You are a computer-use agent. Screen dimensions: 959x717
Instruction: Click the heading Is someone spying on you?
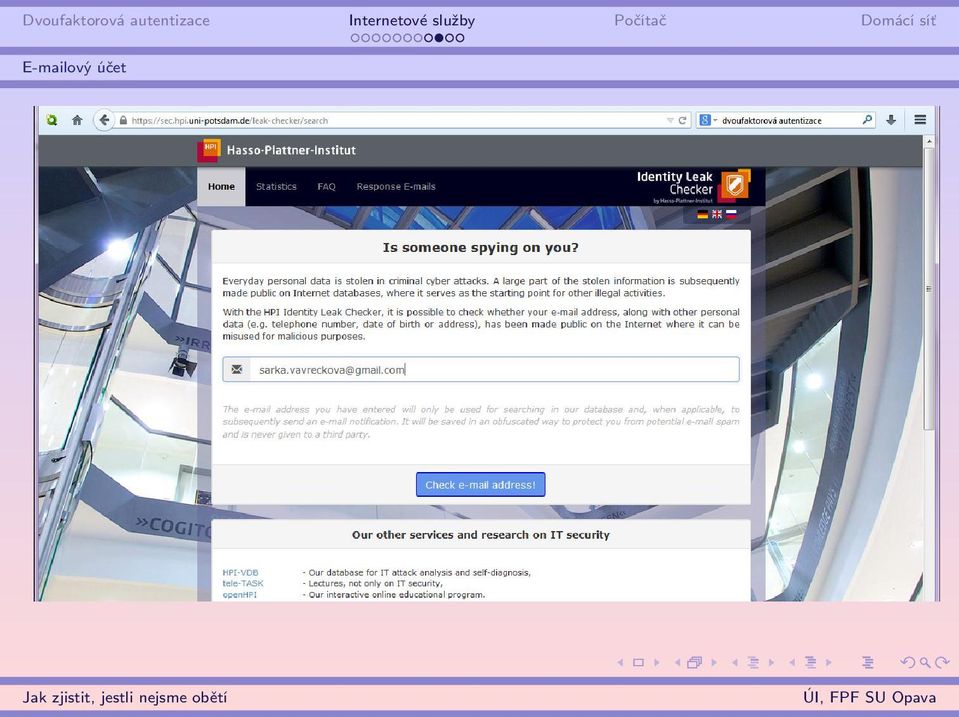[x=481, y=248]
